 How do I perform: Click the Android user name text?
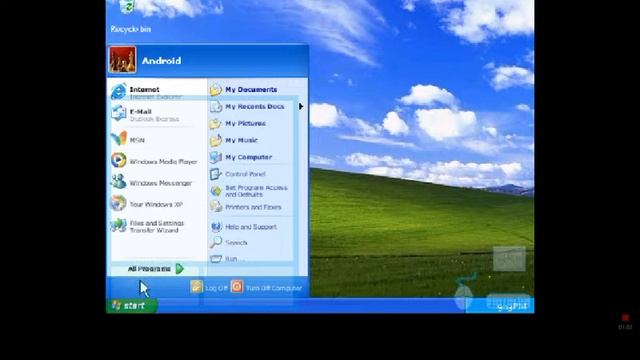[x=162, y=61]
